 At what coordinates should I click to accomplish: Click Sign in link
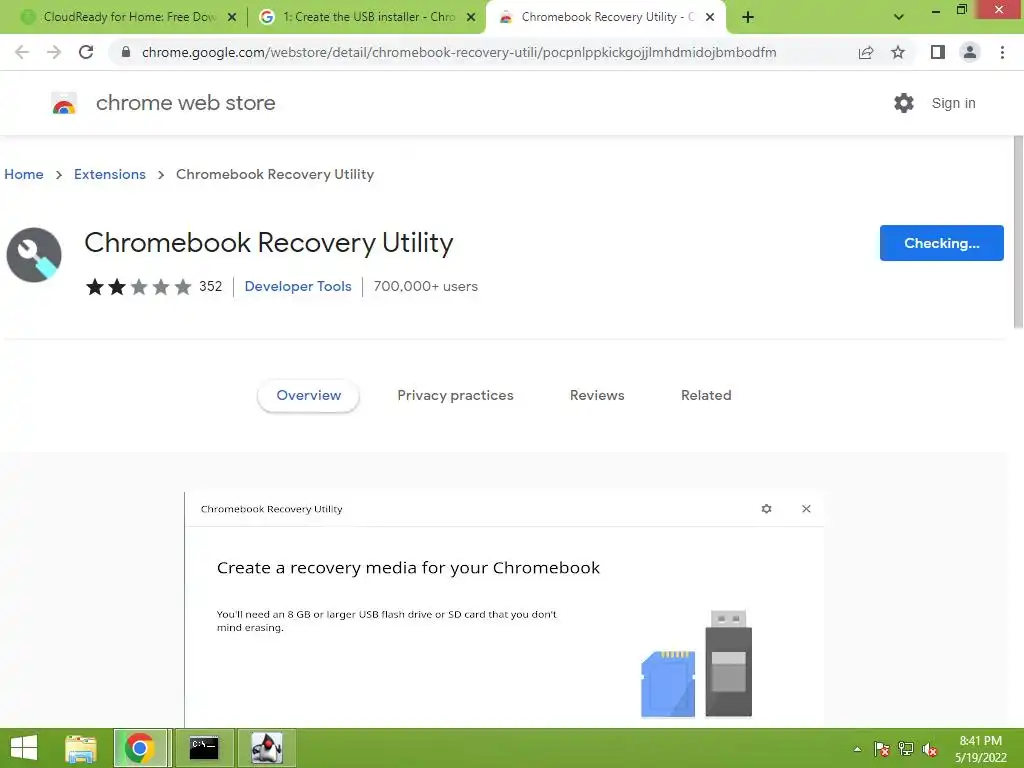pos(953,103)
